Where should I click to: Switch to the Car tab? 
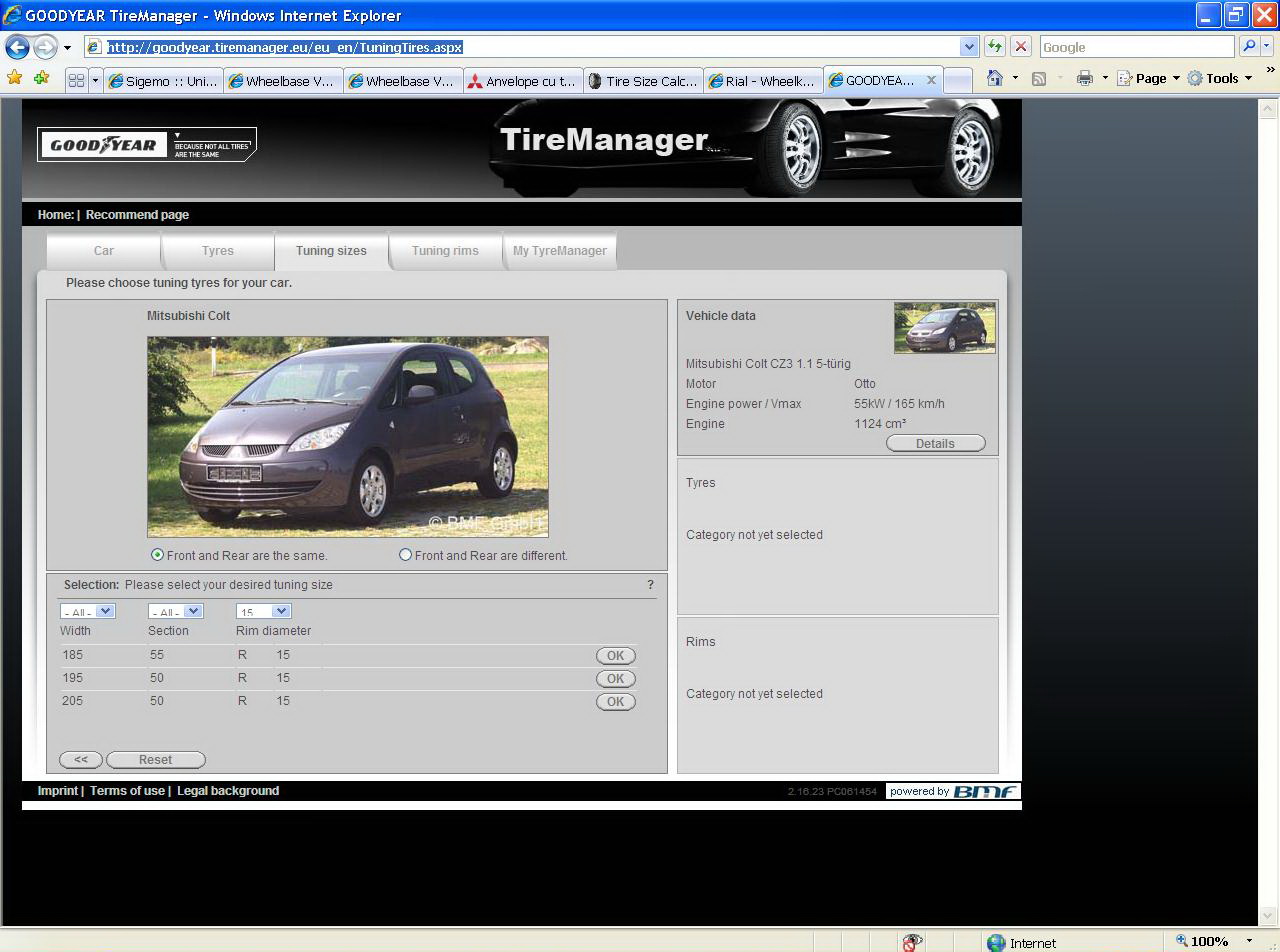pyautogui.click(x=104, y=251)
